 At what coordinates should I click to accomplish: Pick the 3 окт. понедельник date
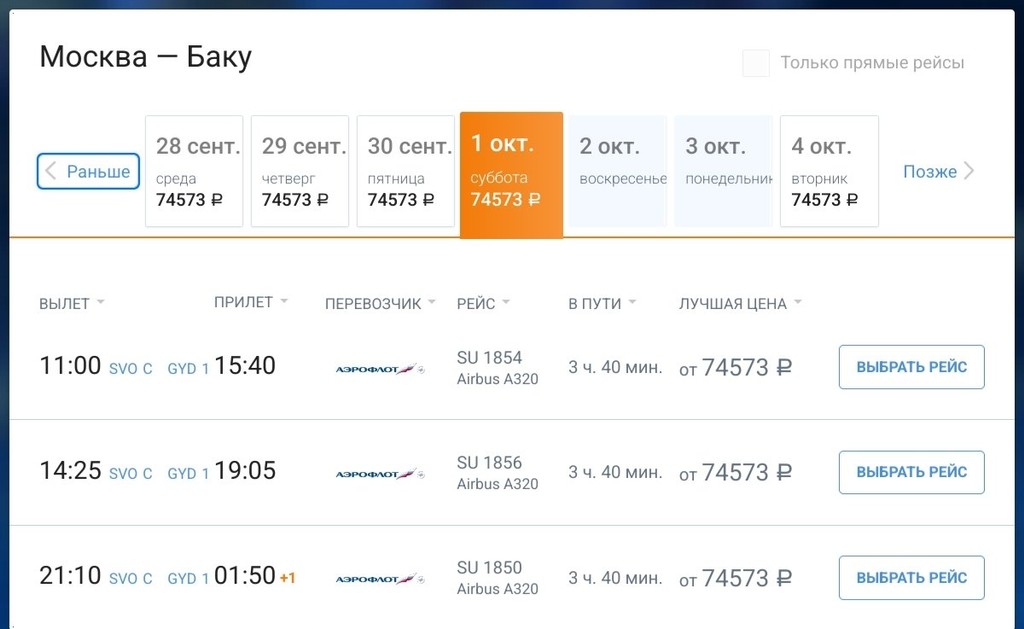tap(724, 171)
